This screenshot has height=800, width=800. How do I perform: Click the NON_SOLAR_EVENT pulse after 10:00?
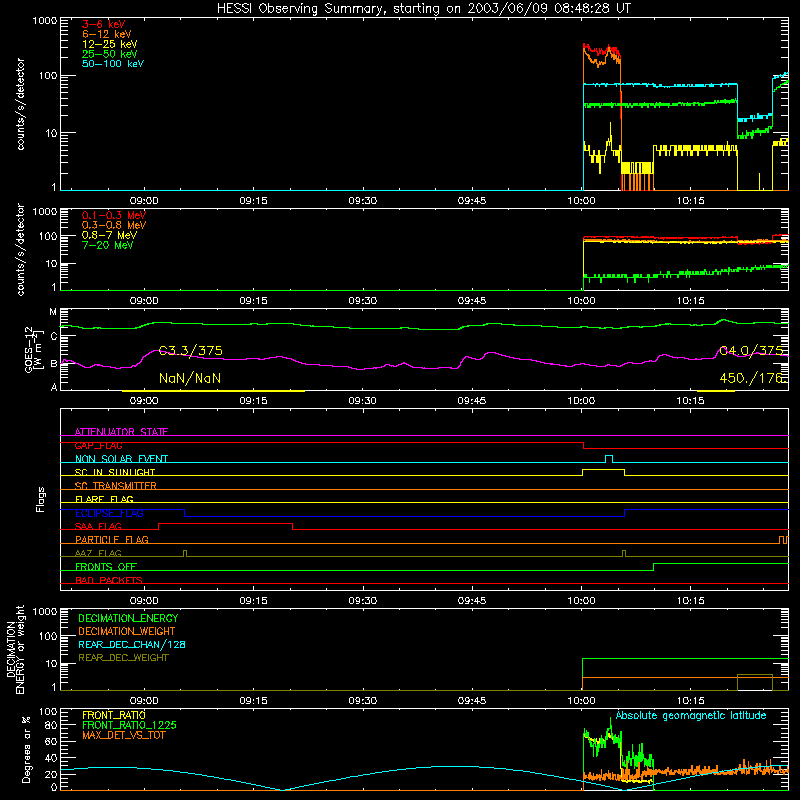609,458
